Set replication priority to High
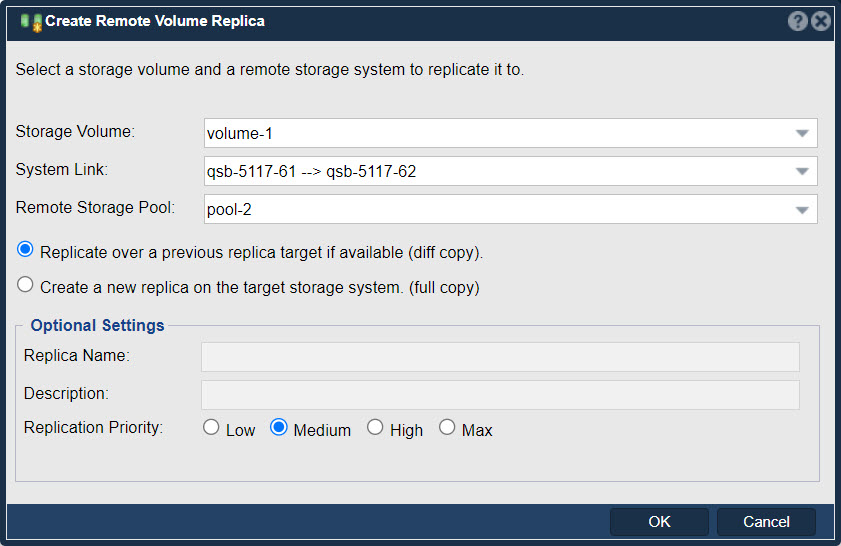The height and width of the screenshot is (546, 841). point(375,427)
